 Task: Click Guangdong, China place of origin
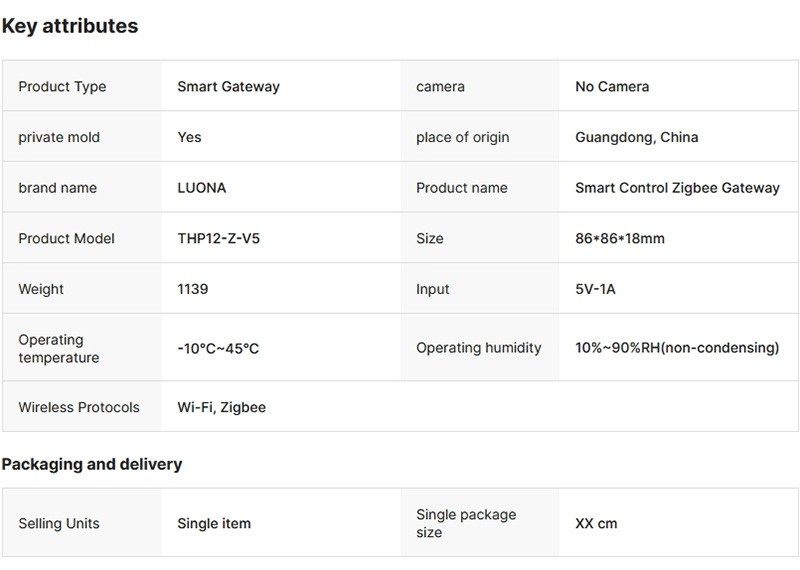636,137
